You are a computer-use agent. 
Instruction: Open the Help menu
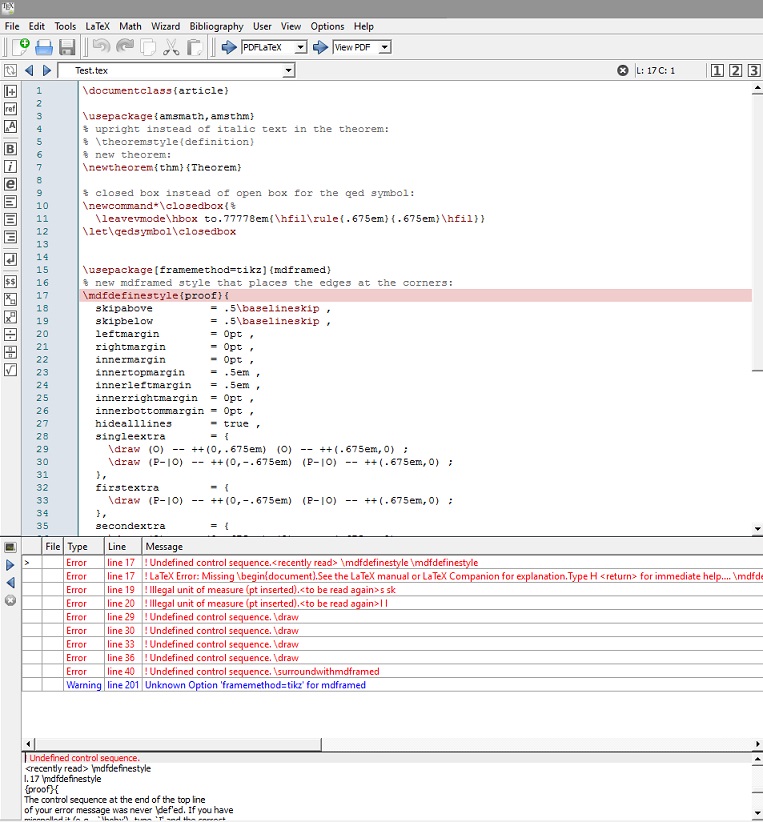(363, 26)
